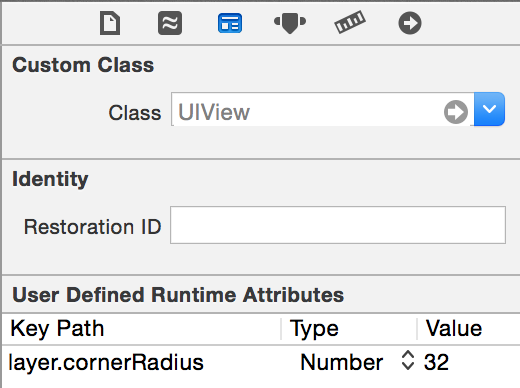Open the Quick Help inspector tab
520x388 pixels.
pyautogui.click(x=170, y=23)
